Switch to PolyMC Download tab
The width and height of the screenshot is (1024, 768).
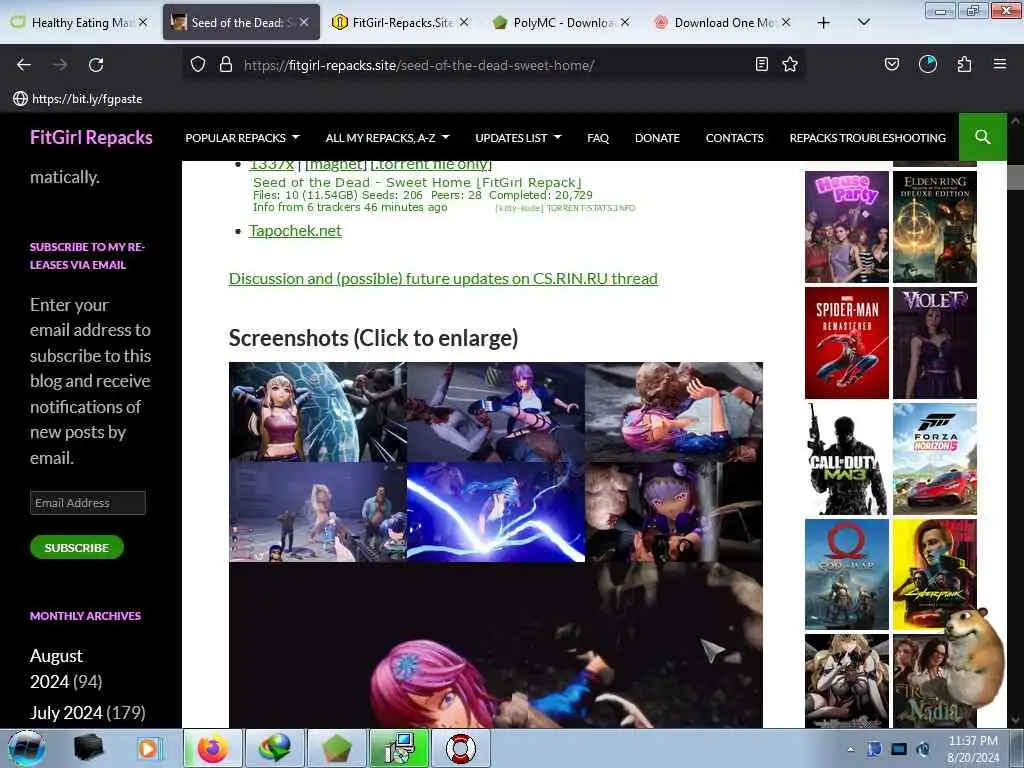pos(560,22)
